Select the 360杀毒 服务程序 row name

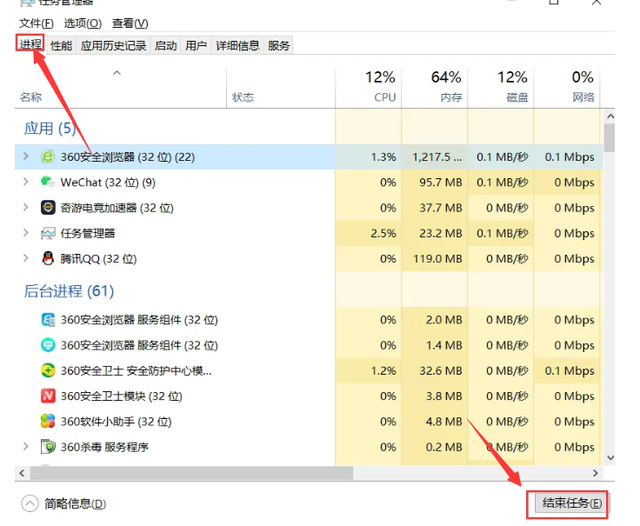tap(104, 447)
